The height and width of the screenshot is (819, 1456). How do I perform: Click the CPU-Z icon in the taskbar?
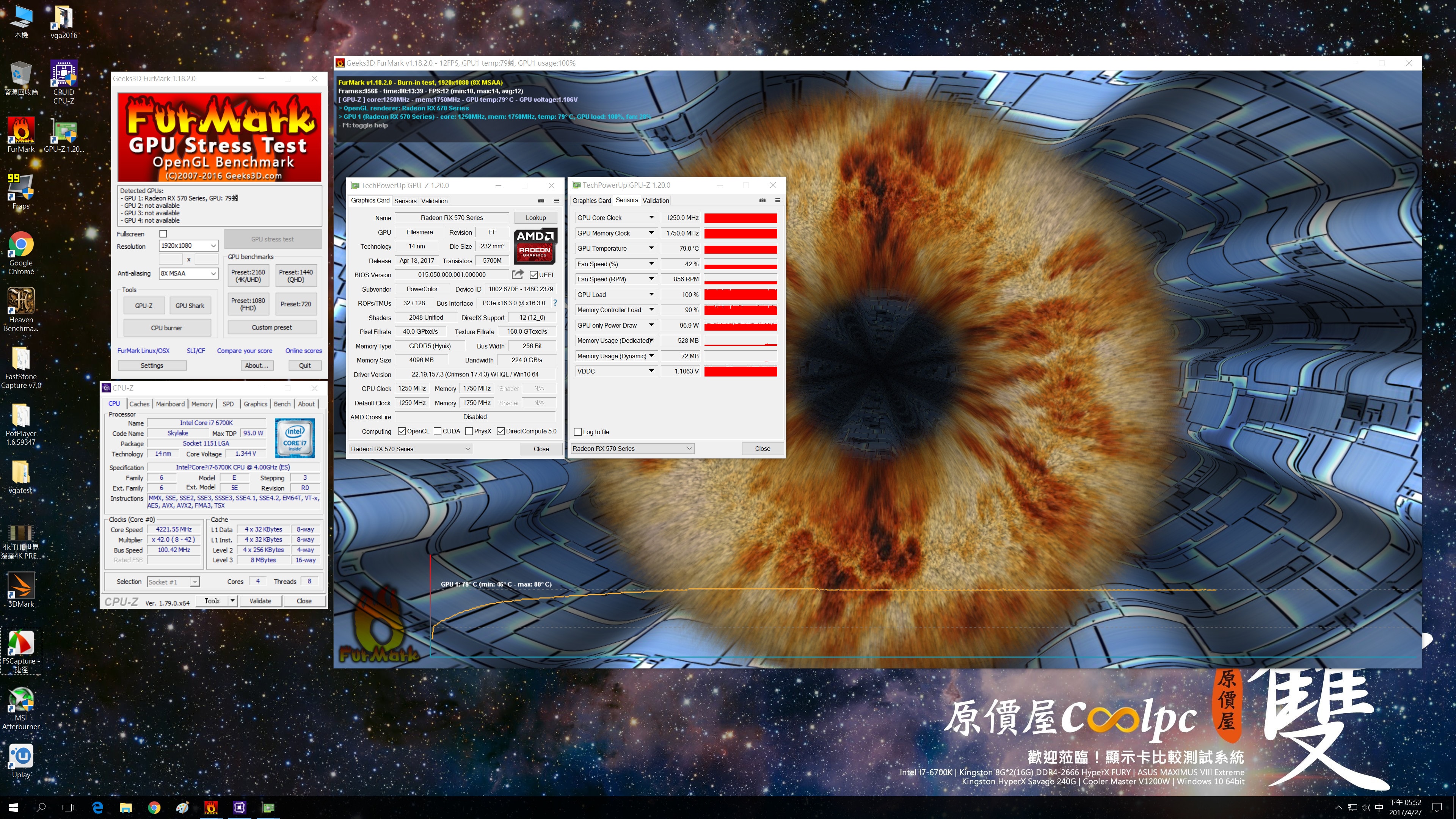tap(240, 807)
